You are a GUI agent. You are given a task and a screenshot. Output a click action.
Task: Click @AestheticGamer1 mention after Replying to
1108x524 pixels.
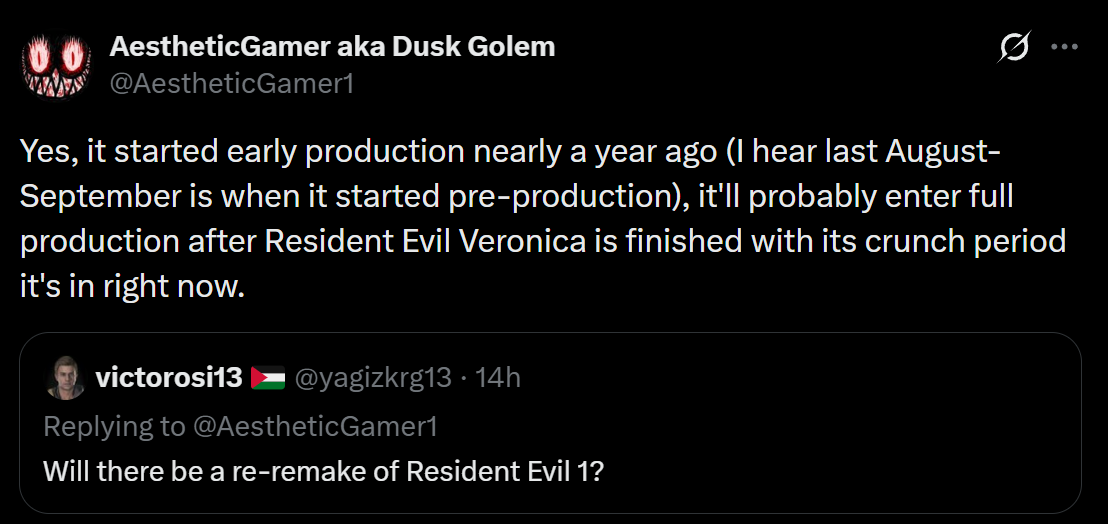coord(315,426)
